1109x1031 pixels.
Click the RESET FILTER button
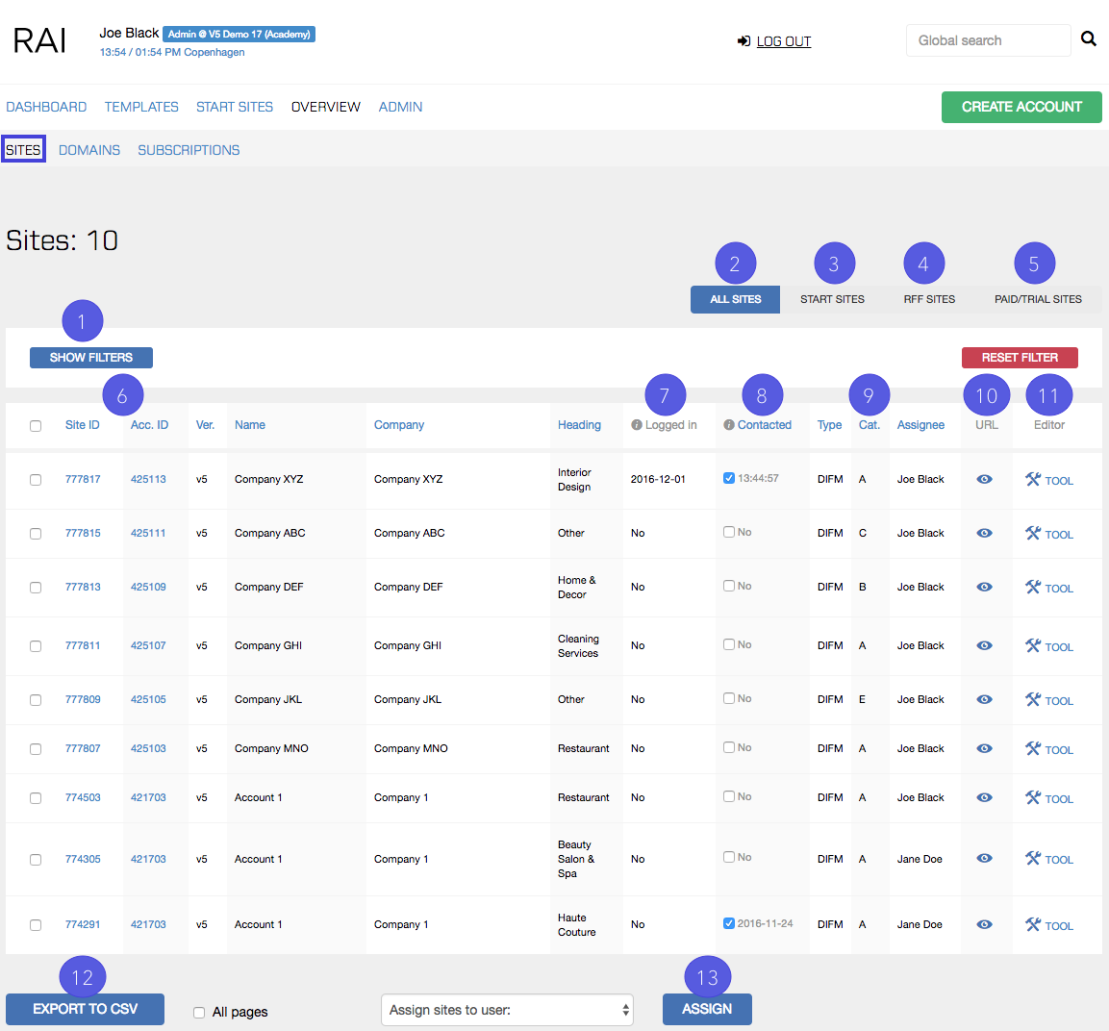coord(1019,357)
